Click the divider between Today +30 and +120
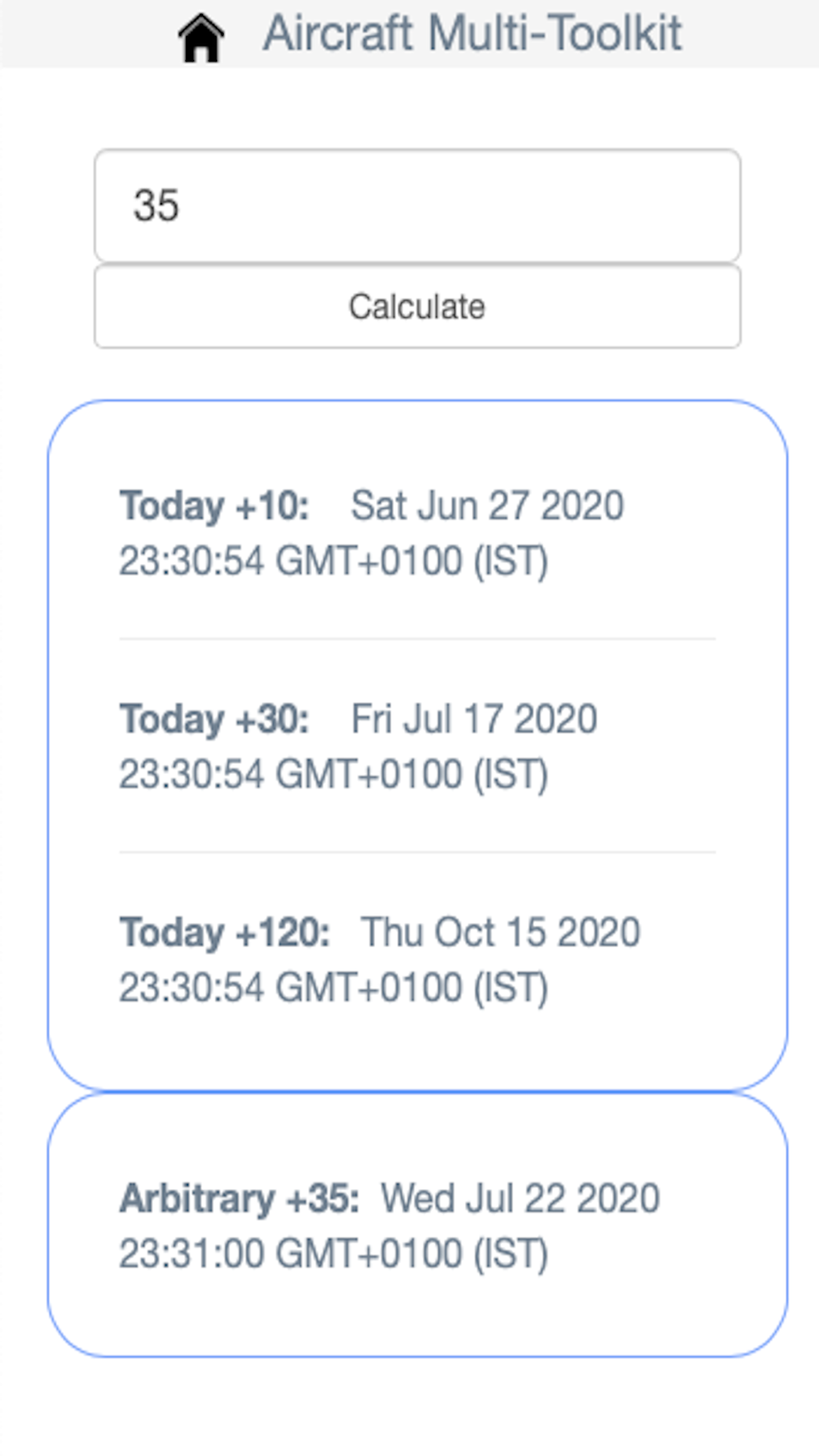The height and width of the screenshot is (1456, 819). tap(418, 852)
